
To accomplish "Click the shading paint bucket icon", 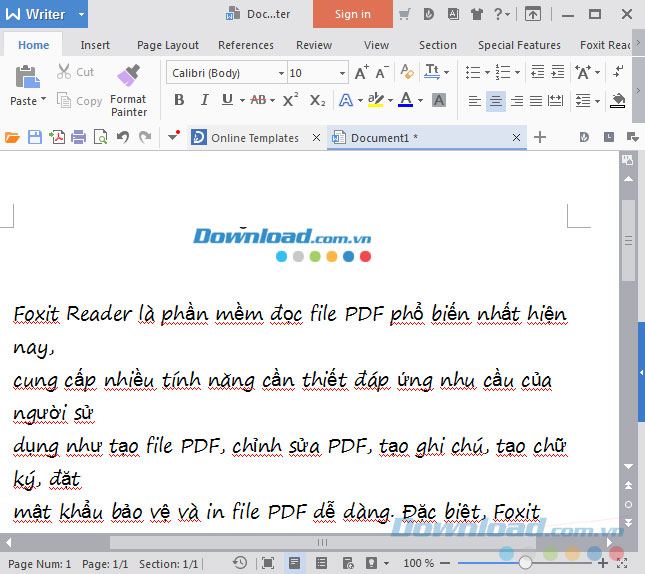I will [x=618, y=100].
